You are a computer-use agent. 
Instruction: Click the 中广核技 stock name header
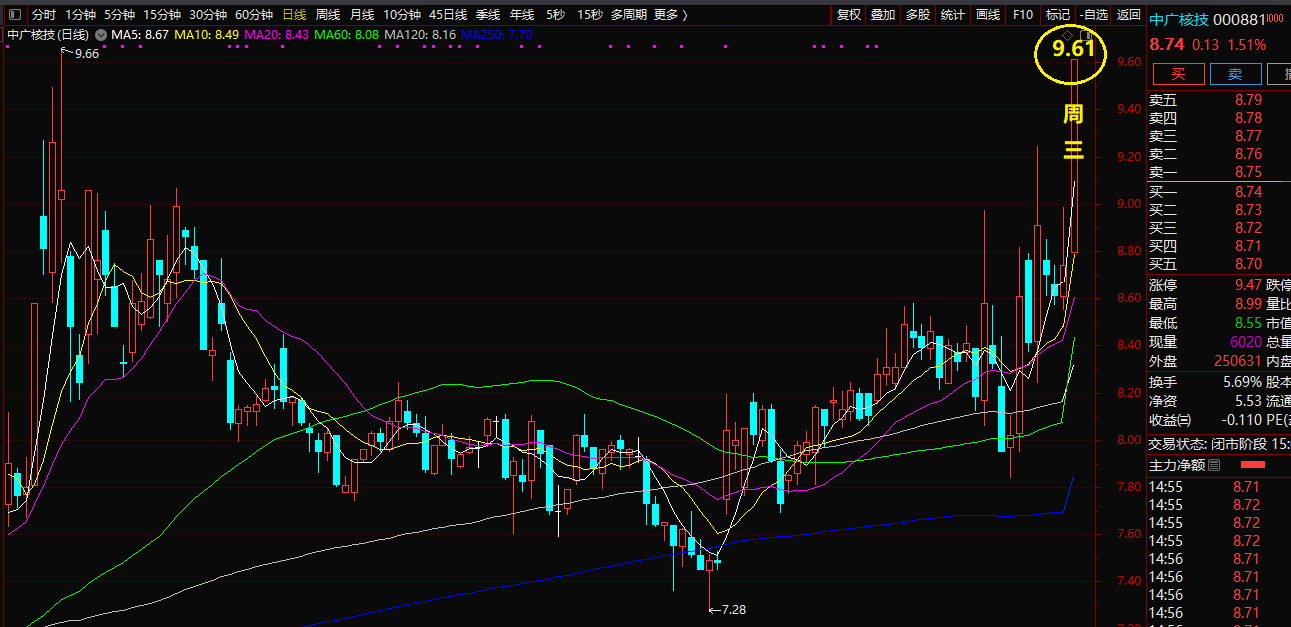click(1180, 20)
